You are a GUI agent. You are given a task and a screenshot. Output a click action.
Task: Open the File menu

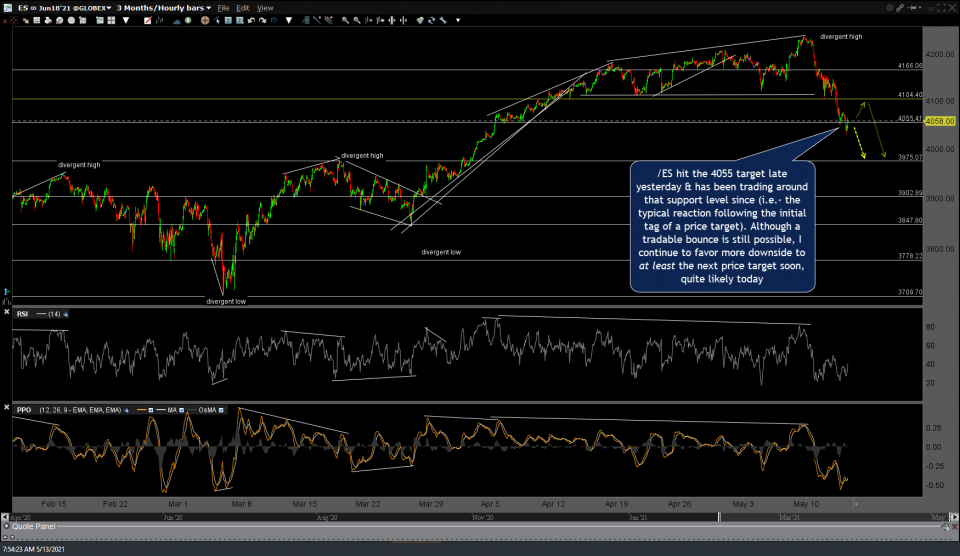[223, 8]
